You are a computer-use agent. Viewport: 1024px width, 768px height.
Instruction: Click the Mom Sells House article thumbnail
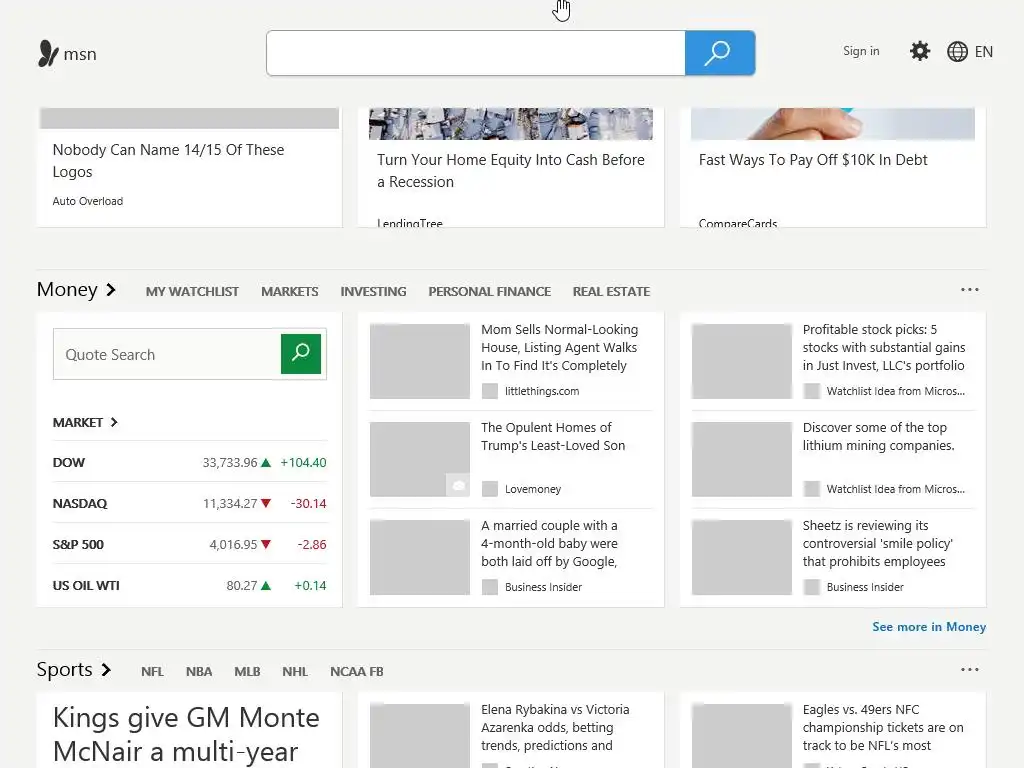click(419, 361)
